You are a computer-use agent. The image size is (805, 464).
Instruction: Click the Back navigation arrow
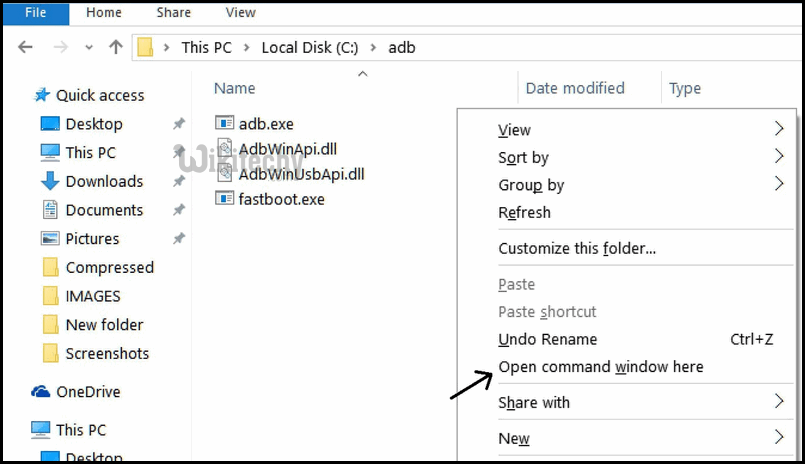[26, 47]
